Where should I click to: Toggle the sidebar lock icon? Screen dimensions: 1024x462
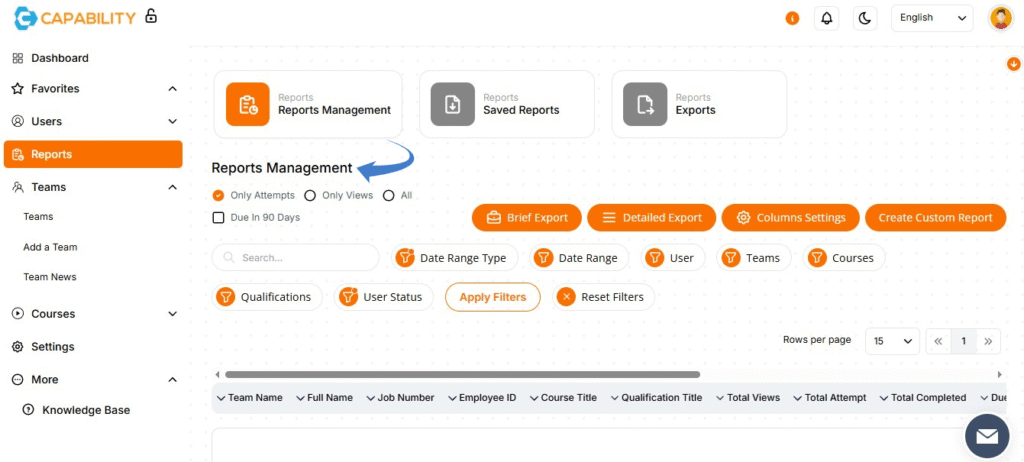coord(151,16)
